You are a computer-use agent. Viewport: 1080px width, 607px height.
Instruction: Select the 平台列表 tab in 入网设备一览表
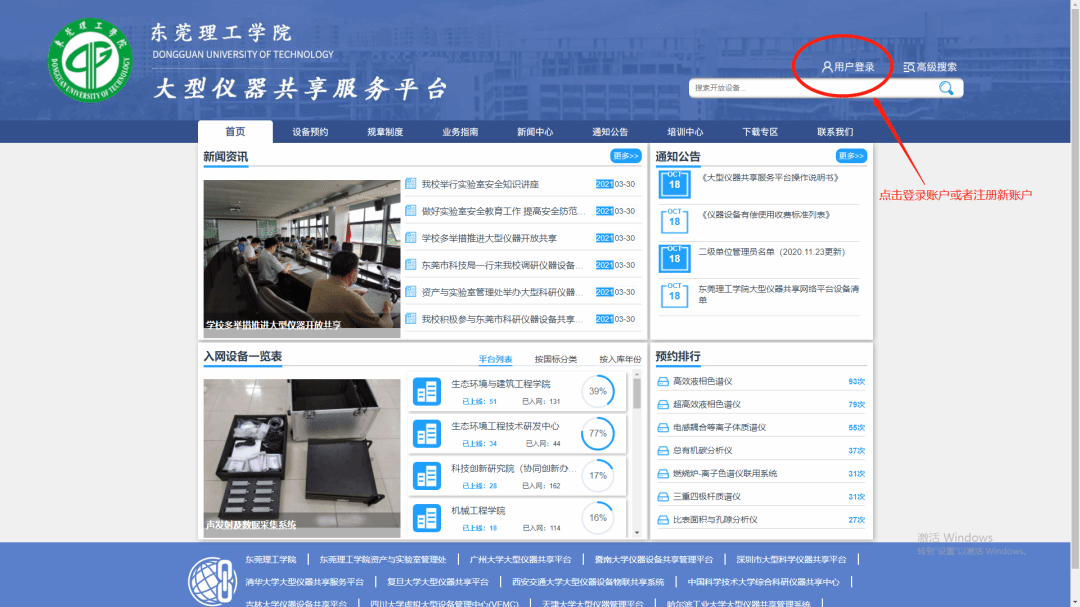[x=495, y=359]
